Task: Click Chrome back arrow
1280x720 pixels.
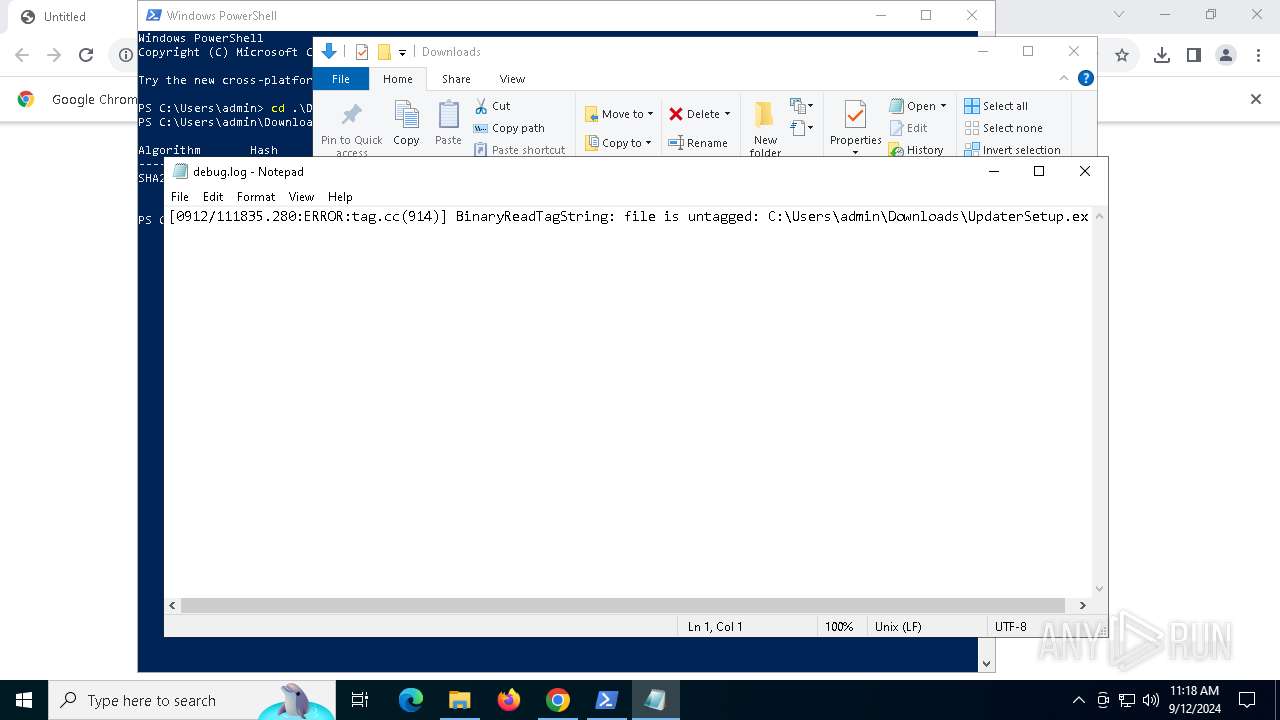Action: coord(22,56)
